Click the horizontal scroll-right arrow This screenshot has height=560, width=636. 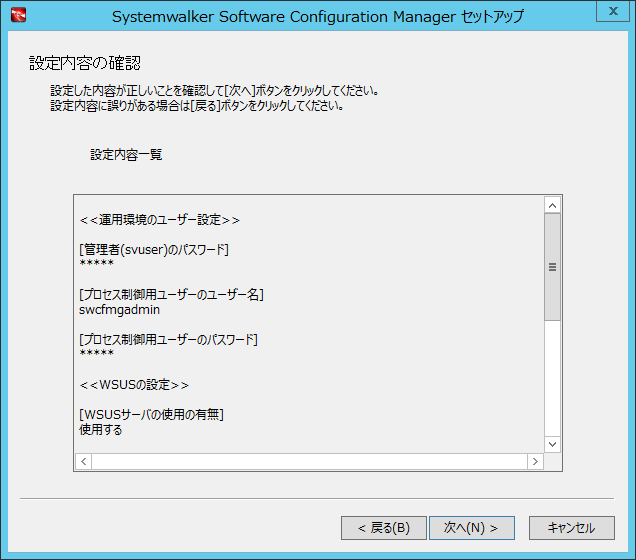(x=535, y=461)
